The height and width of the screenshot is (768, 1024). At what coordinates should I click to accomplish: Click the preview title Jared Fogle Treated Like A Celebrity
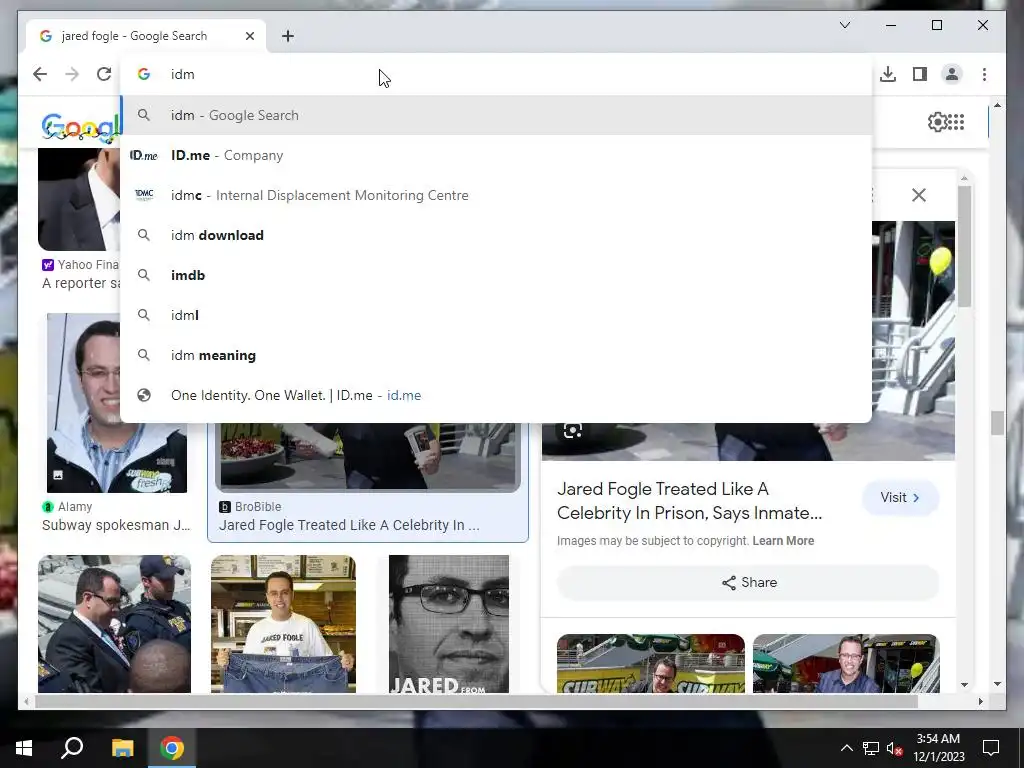tap(689, 501)
